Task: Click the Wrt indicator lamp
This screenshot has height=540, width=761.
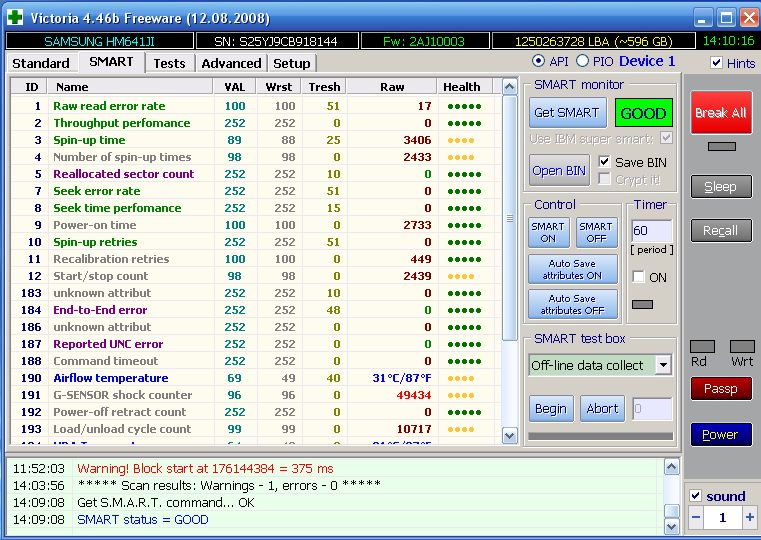Action: click(742, 346)
